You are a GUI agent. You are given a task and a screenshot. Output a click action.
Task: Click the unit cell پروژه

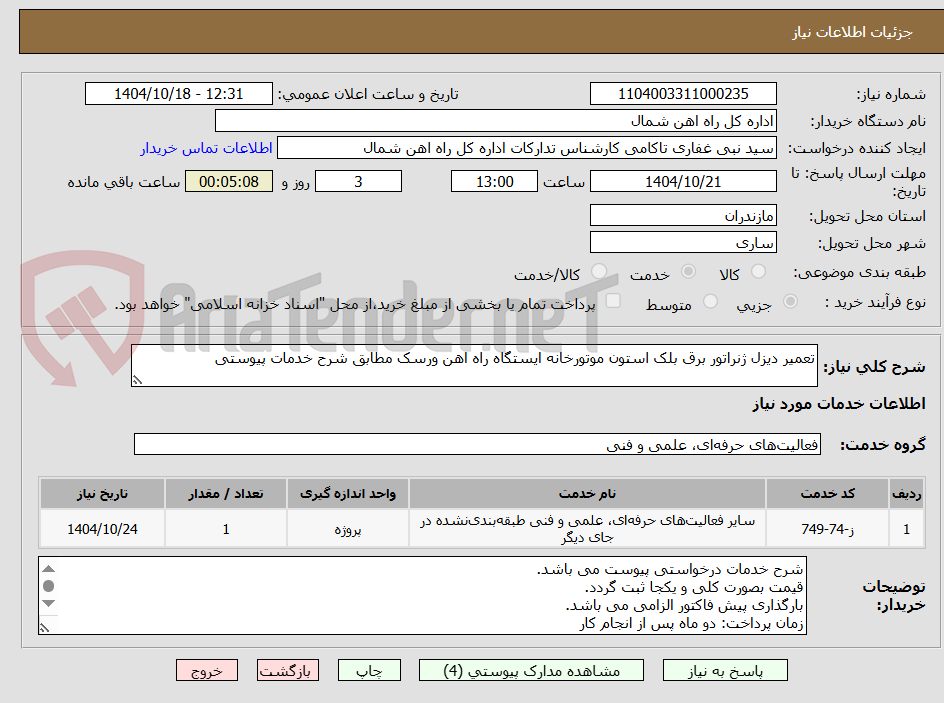pos(347,528)
